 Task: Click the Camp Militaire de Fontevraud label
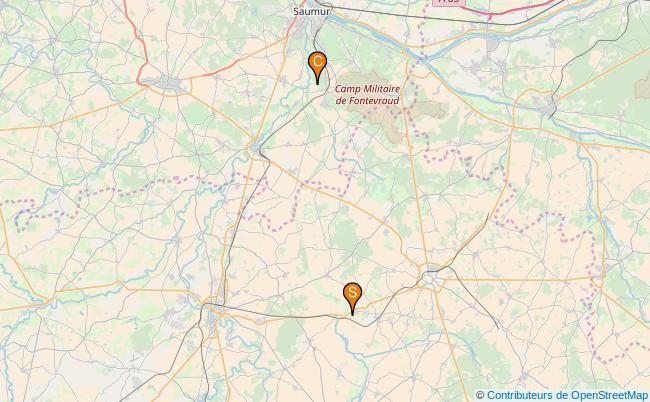(367, 94)
